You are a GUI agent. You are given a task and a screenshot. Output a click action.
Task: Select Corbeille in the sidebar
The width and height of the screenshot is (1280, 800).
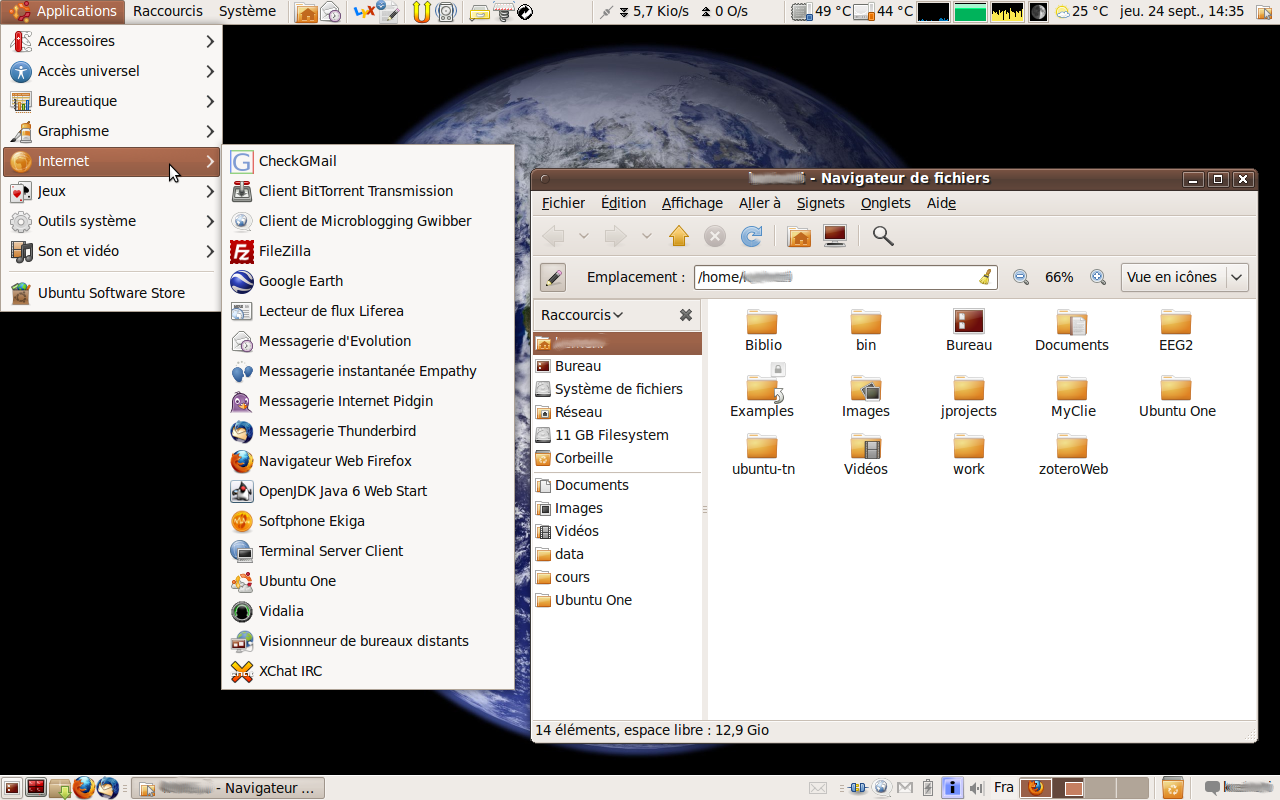point(618,458)
